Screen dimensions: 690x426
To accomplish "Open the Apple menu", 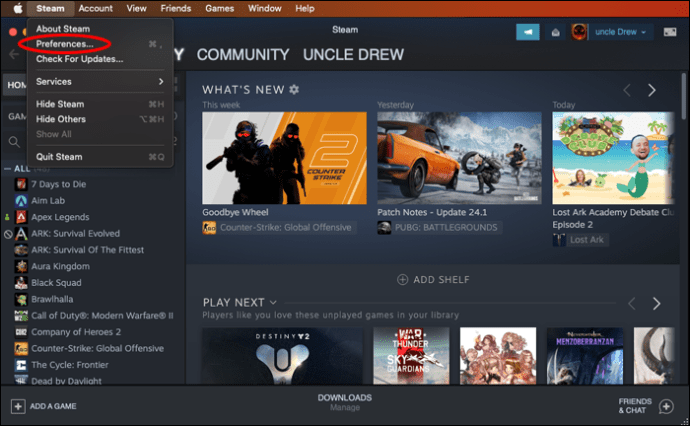I will (x=18, y=8).
